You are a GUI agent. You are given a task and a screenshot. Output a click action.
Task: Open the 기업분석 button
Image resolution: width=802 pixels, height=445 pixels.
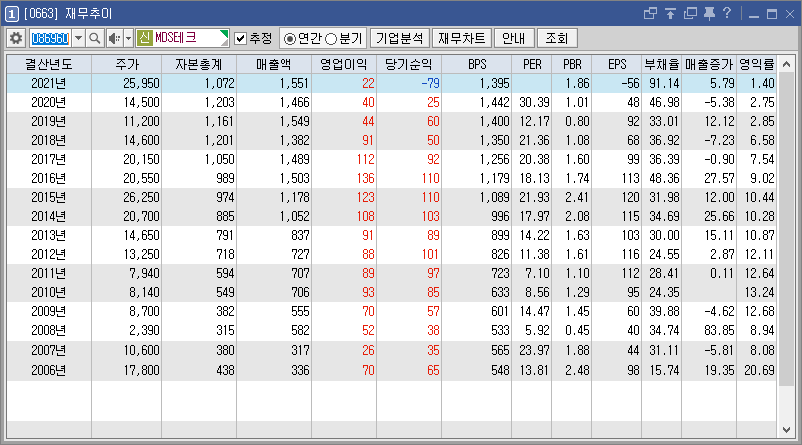pos(399,38)
